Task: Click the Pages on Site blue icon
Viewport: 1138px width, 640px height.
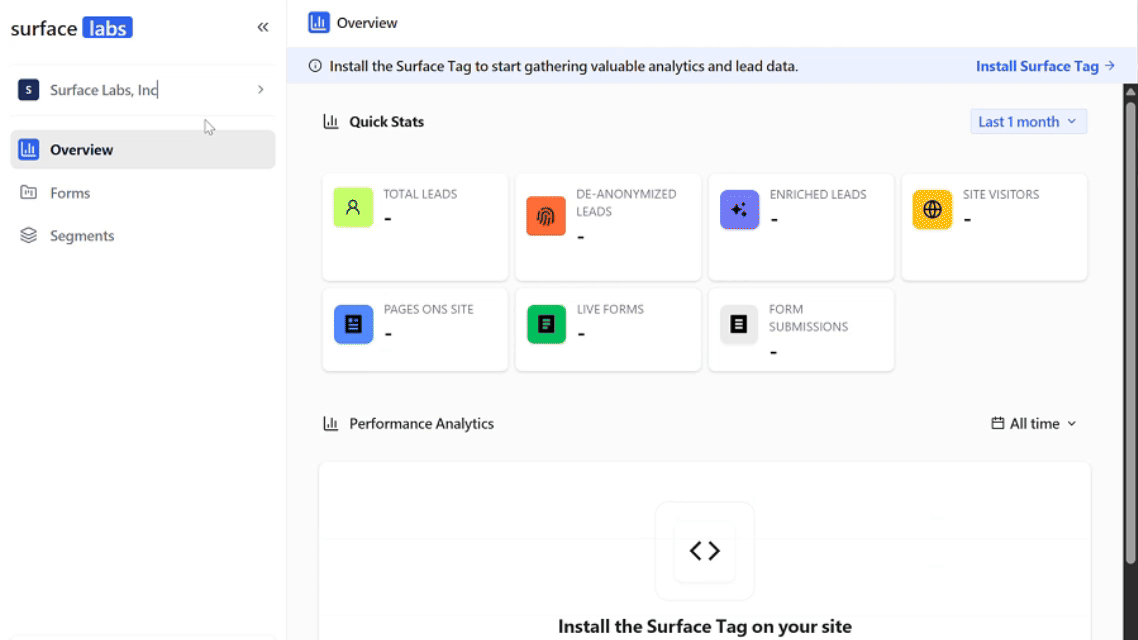Action: pos(353,324)
